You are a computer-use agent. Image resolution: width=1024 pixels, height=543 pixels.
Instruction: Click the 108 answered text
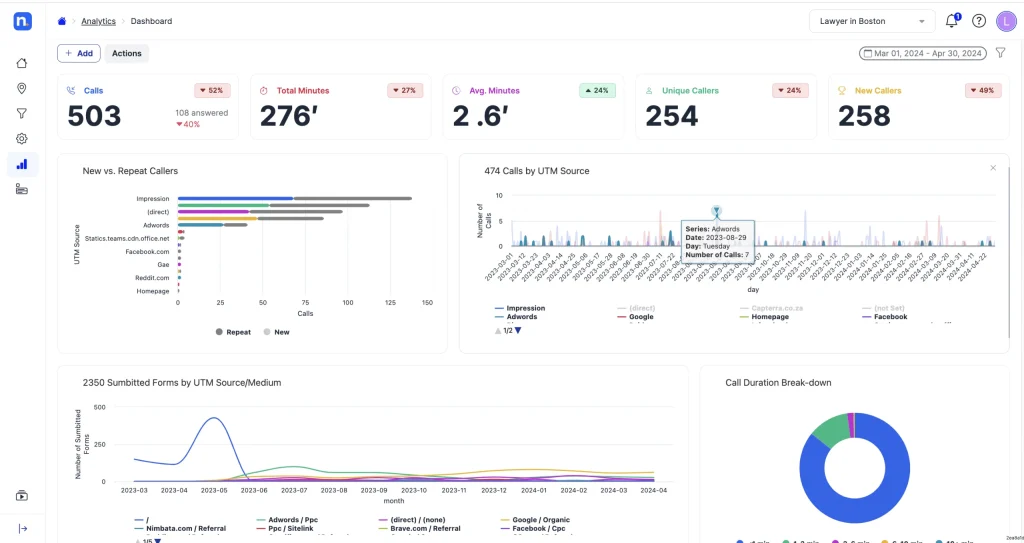click(202, 113)
